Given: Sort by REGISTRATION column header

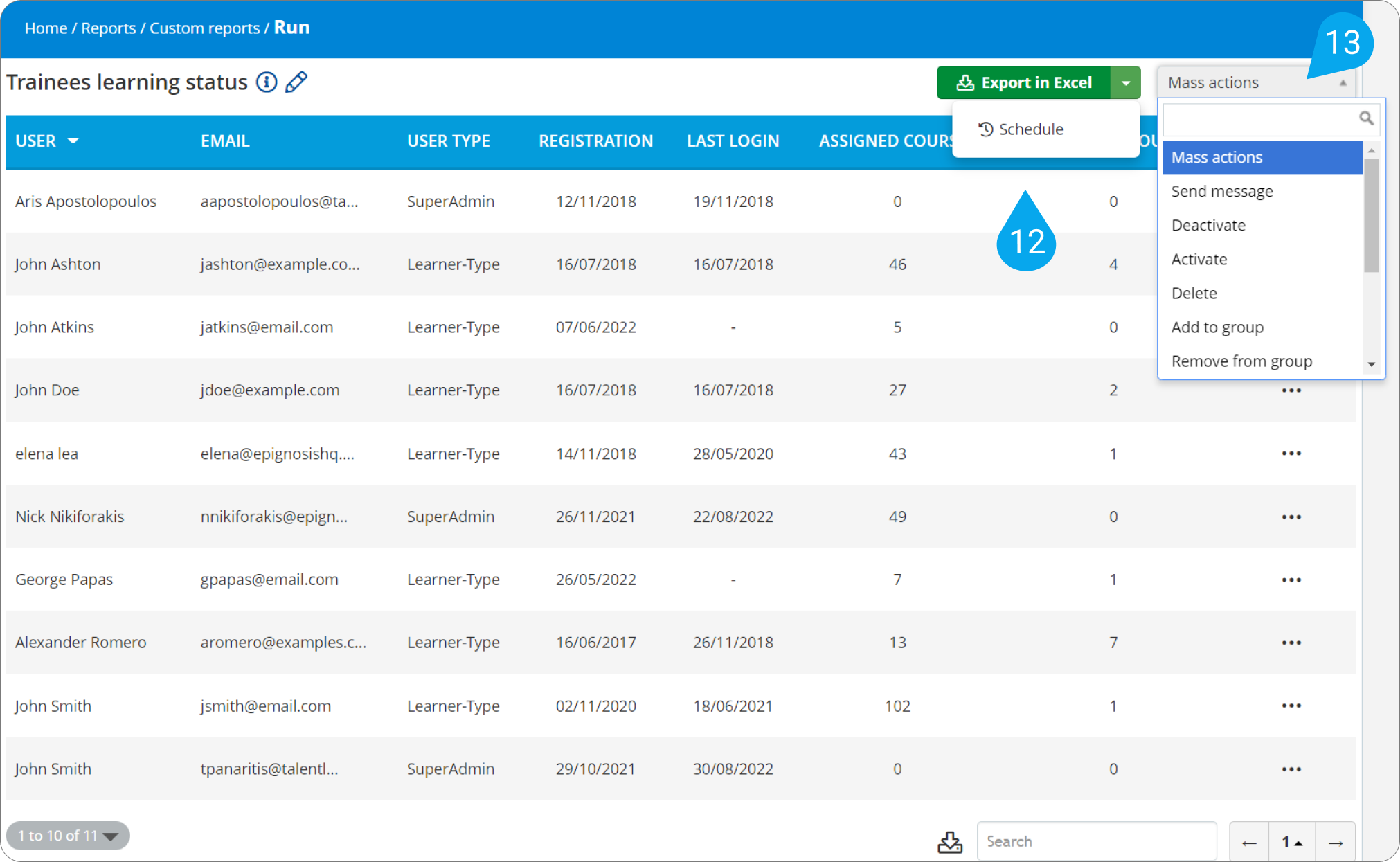Looking at the screenshot, I should tap(596, 141).
